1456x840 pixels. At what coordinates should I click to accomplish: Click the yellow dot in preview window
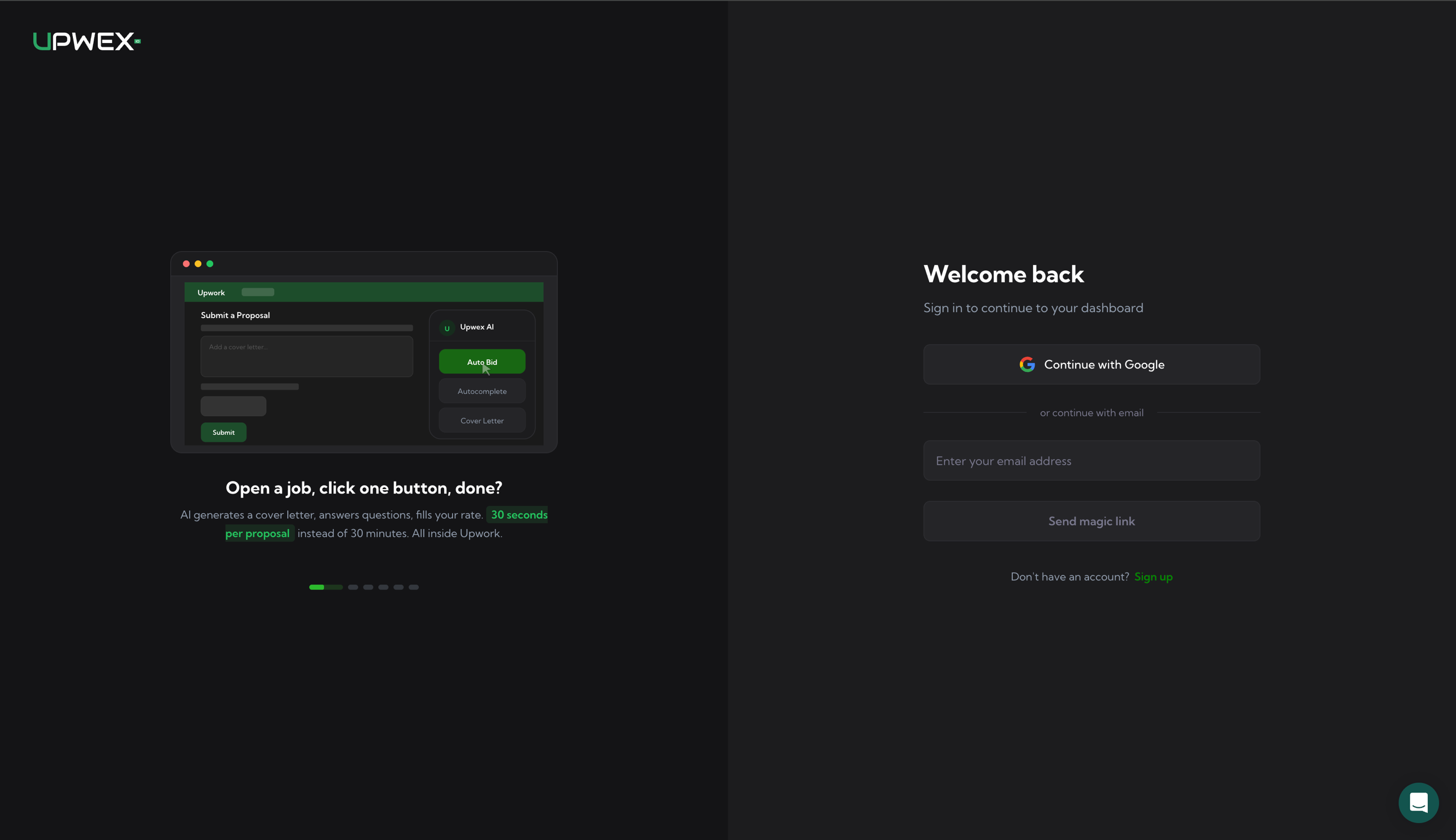coord(198,263)
